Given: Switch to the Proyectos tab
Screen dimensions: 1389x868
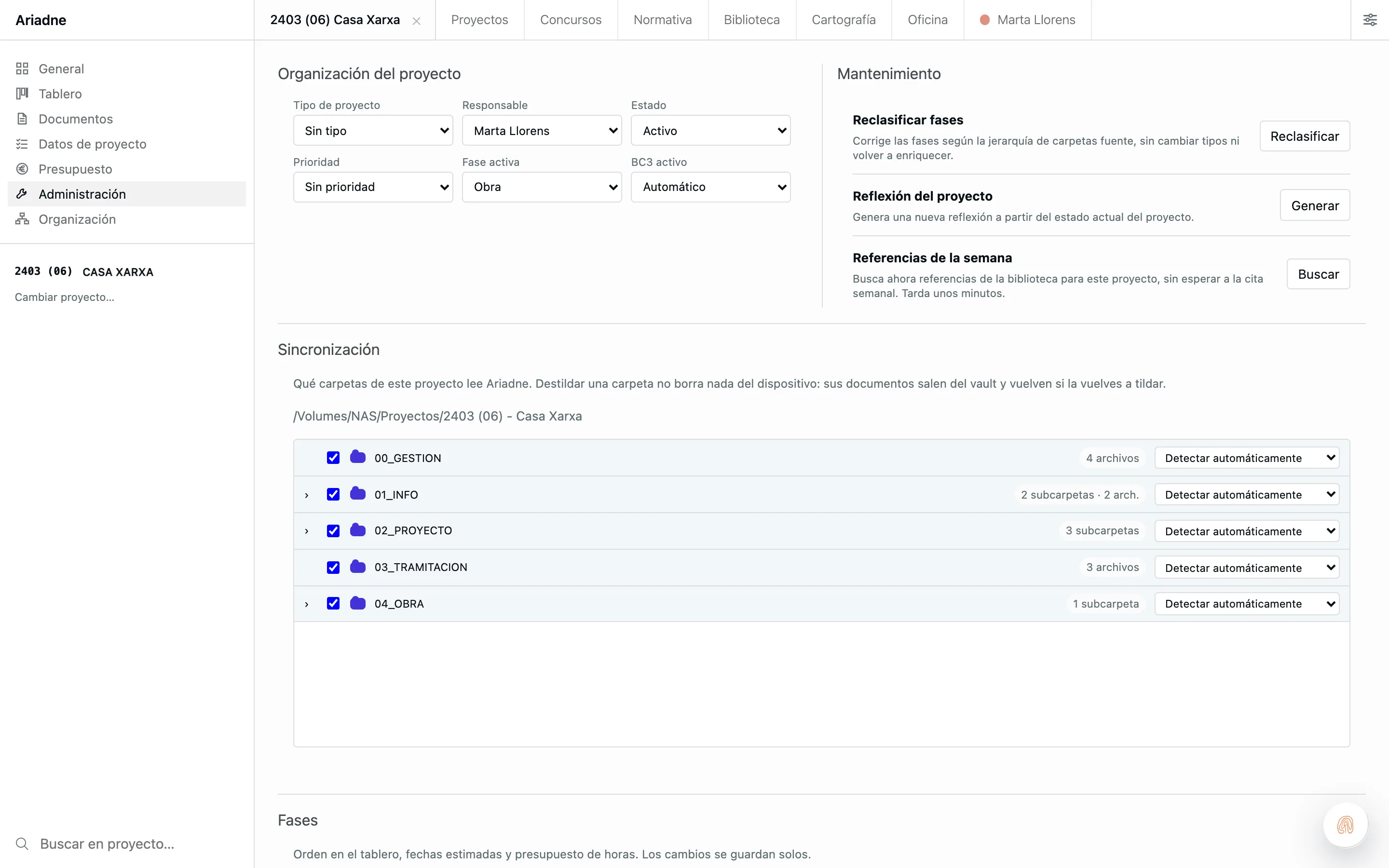Looking at the screenshot, I should pos(480,20).
